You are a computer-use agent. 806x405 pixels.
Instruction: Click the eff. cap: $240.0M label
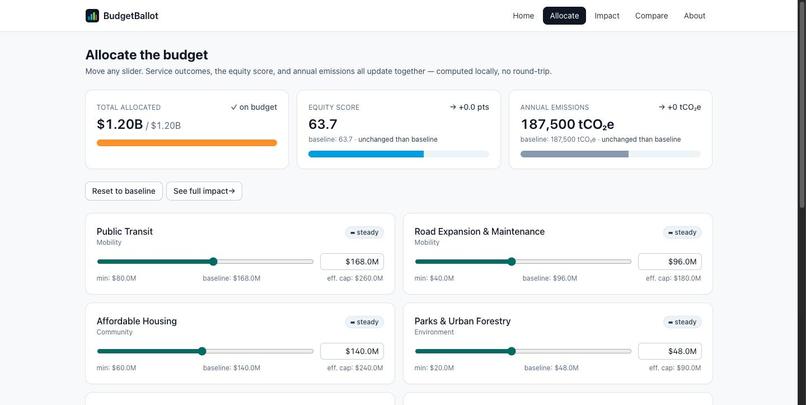click(x=355, y=368)
